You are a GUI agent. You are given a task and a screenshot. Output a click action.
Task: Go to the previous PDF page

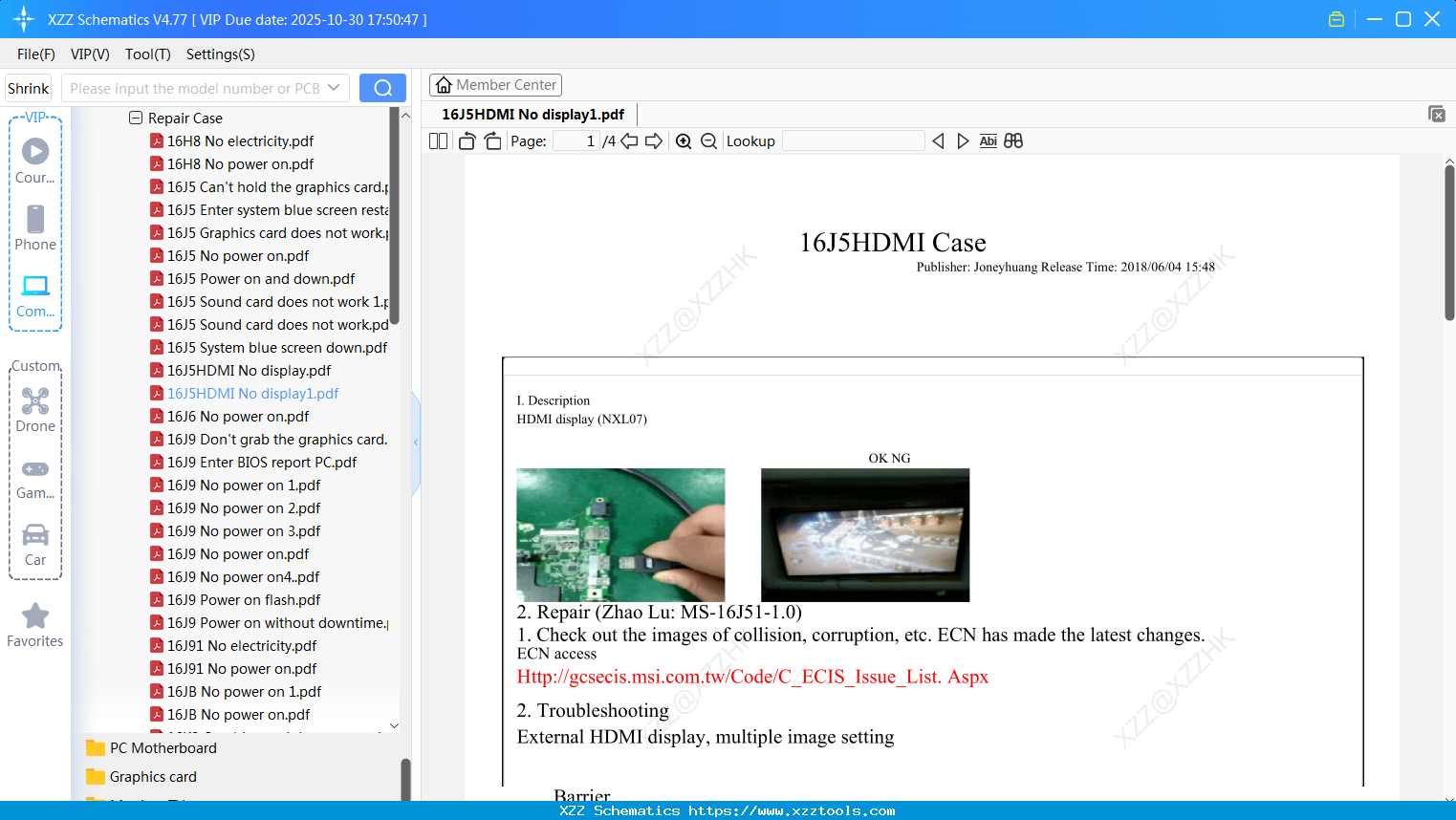pyautogui.click(x=629, y=141)
